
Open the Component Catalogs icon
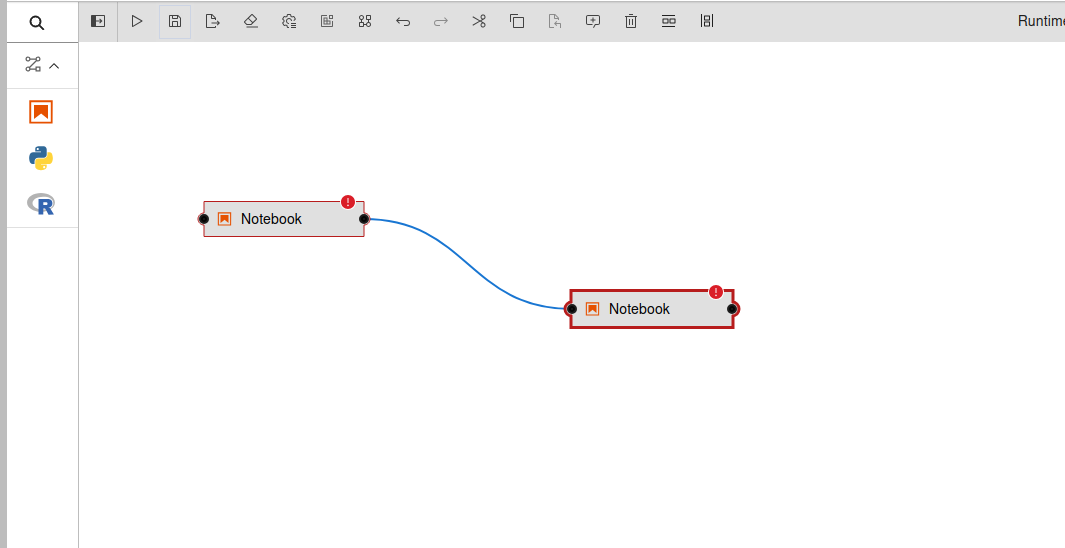click(x=365, y=21)
